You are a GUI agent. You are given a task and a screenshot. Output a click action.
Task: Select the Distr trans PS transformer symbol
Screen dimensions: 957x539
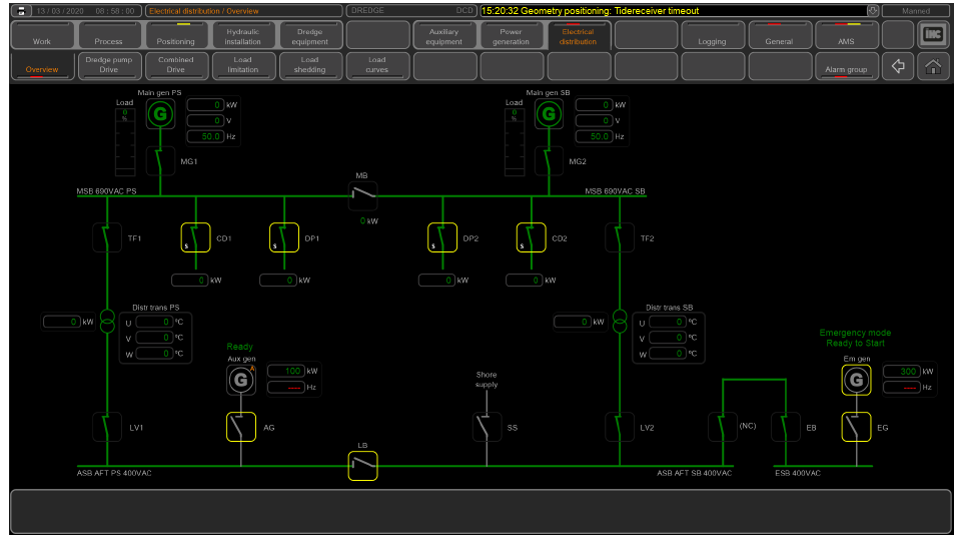(x=107, y=321)
